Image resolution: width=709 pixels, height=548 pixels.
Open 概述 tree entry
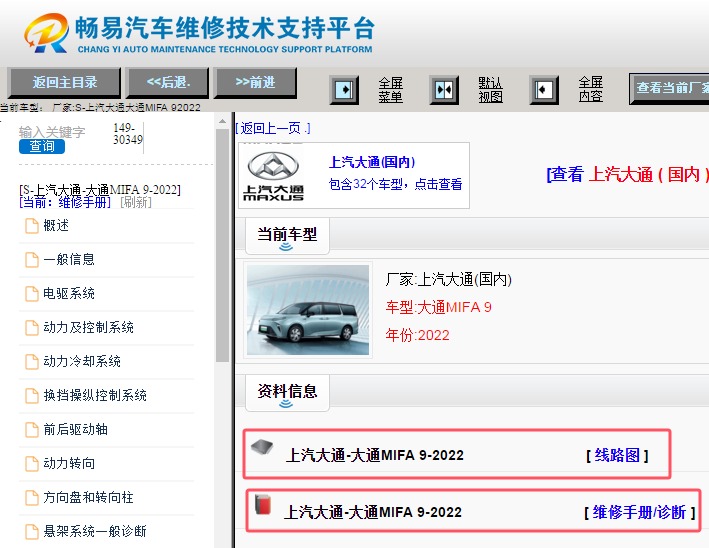point(56,225)
